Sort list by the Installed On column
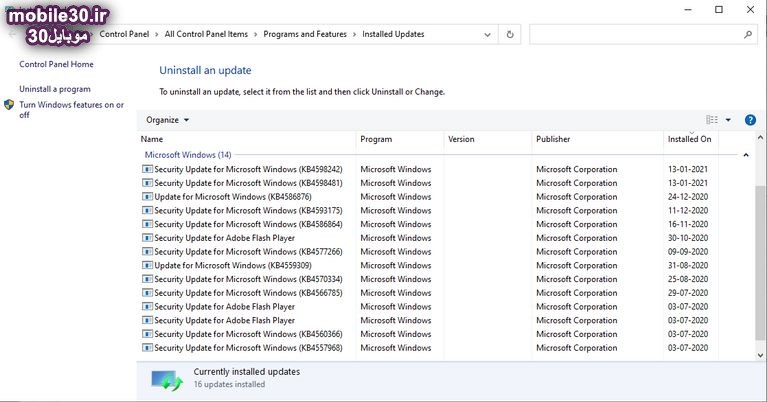Screen dimensions: 767x402 (x=689, y=139)
